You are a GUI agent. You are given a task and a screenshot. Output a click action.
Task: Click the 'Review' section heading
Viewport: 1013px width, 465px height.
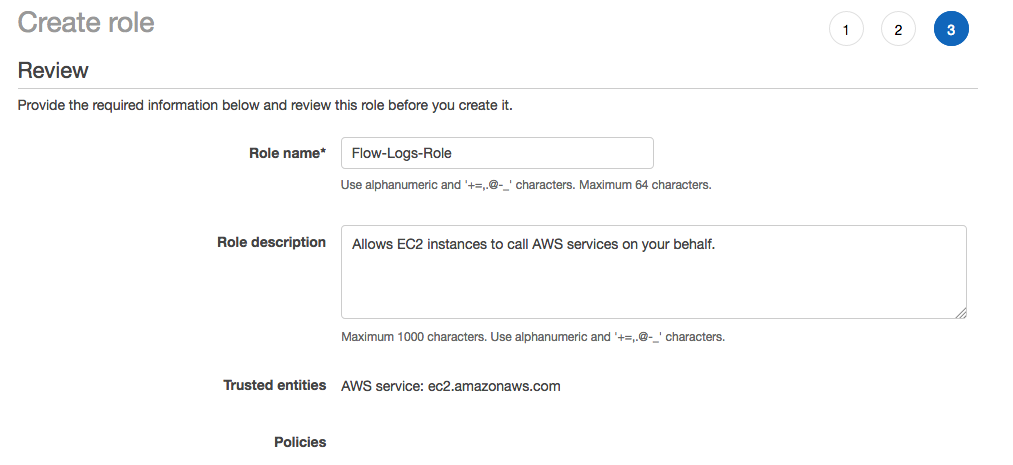(x=53, y=70)
